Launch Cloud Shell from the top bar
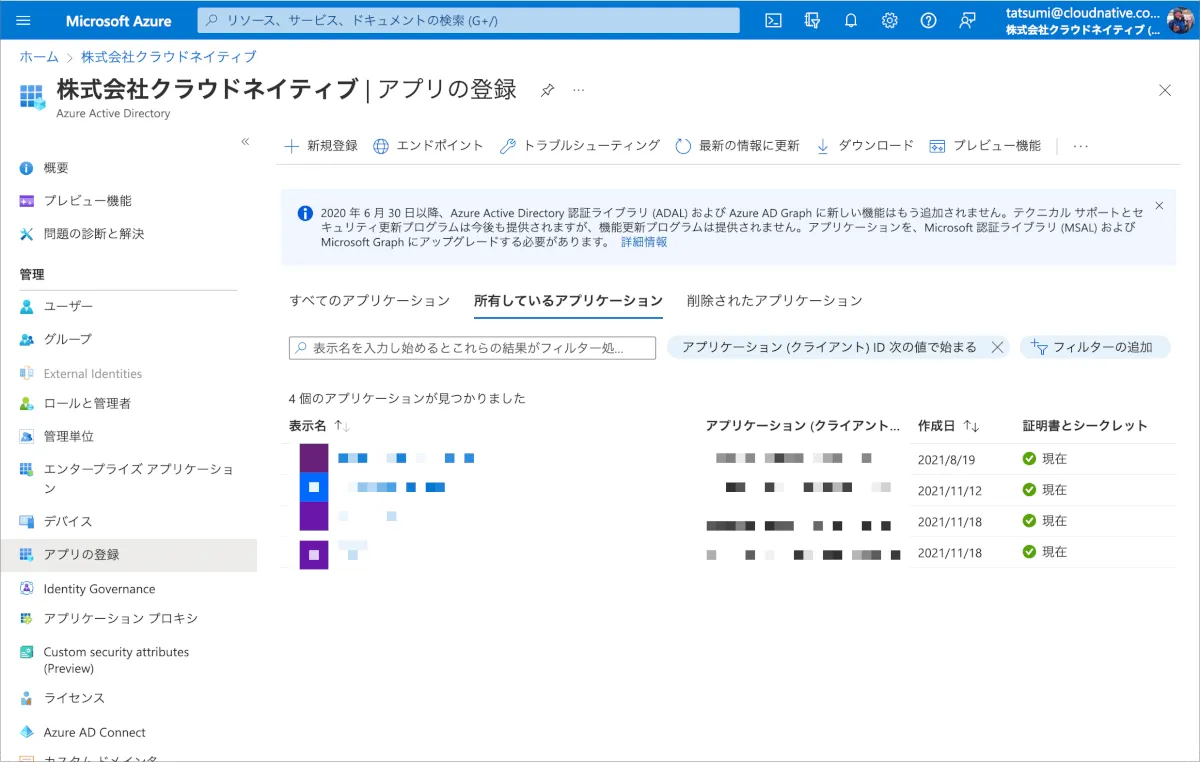1200x762 pixels. coord(773,20)
